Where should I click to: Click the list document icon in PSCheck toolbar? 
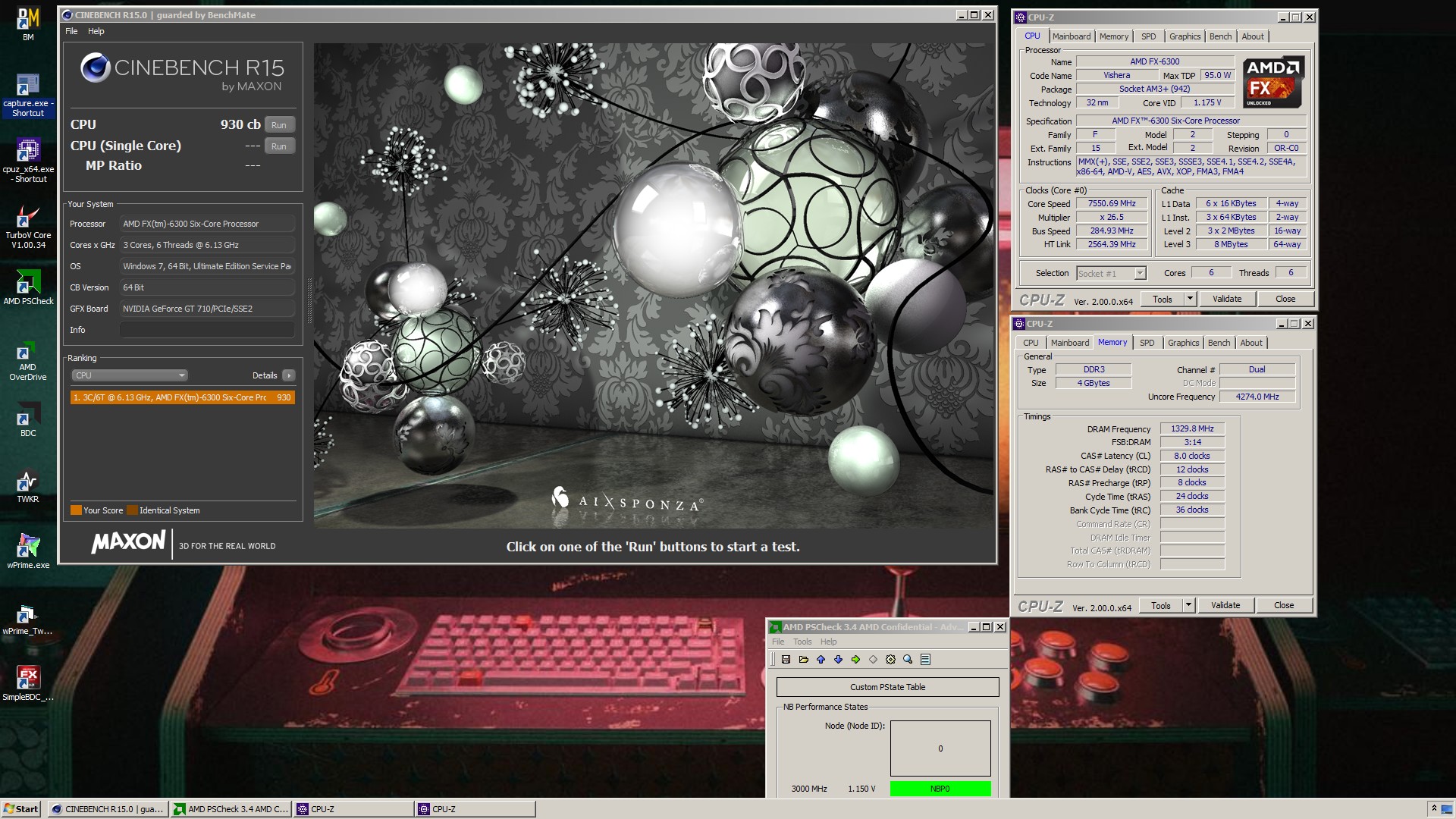tap(925, 660)
